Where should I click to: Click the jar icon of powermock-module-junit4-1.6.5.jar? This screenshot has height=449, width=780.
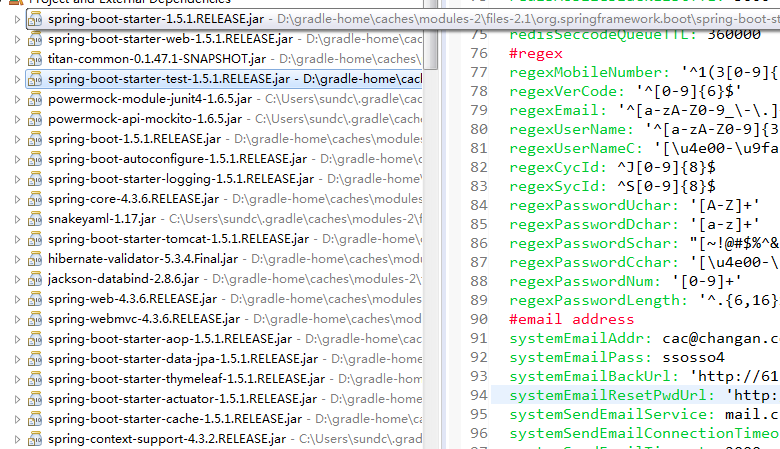(35, 99)
